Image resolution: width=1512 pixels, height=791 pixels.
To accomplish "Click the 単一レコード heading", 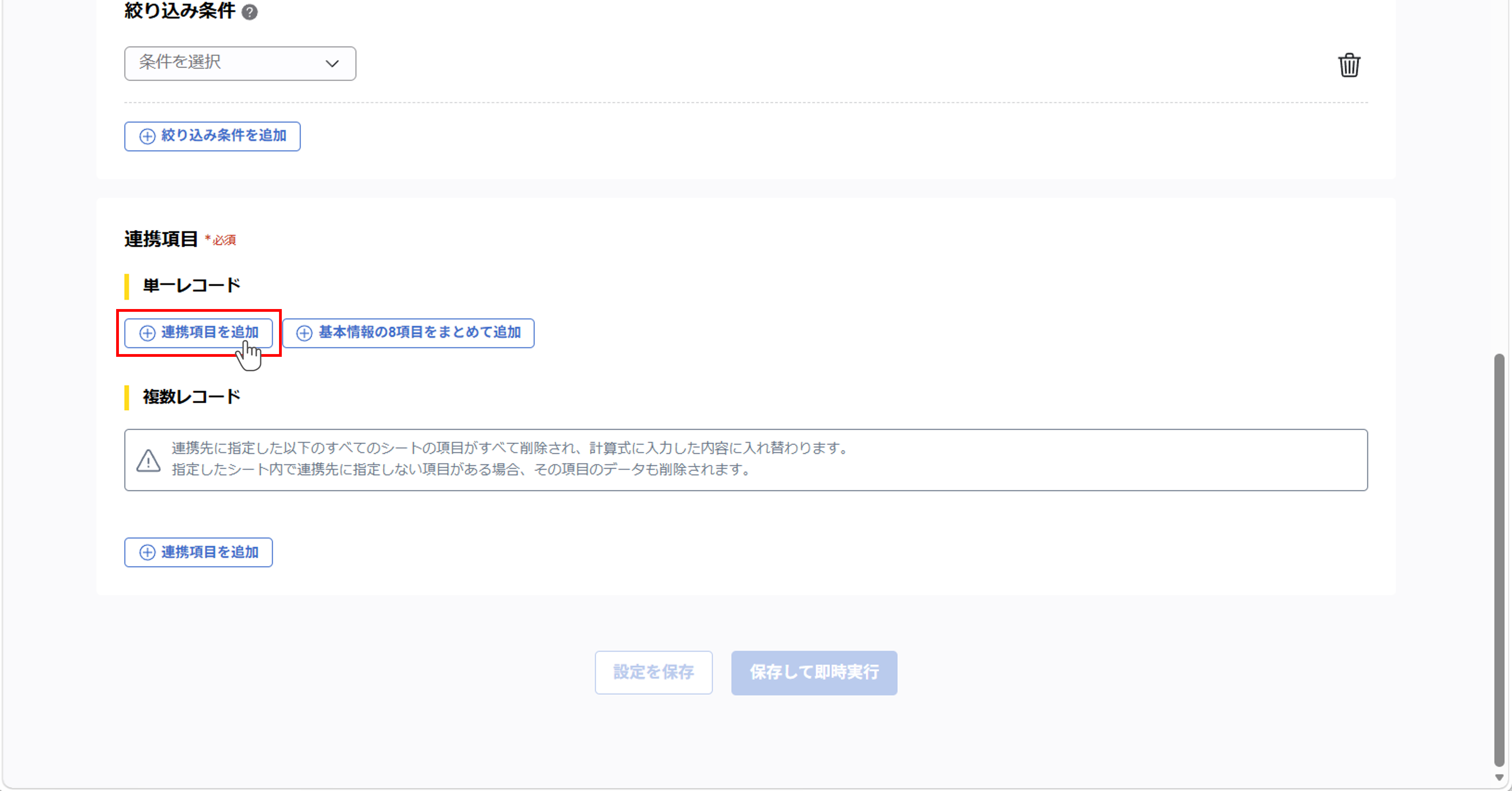I will point(191,285).
